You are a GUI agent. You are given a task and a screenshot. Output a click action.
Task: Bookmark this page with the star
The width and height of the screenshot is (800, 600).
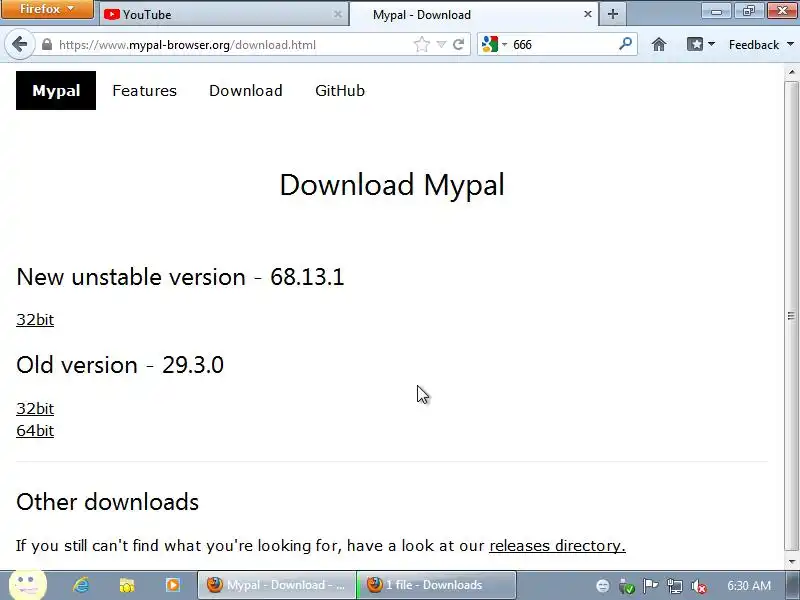421,44
